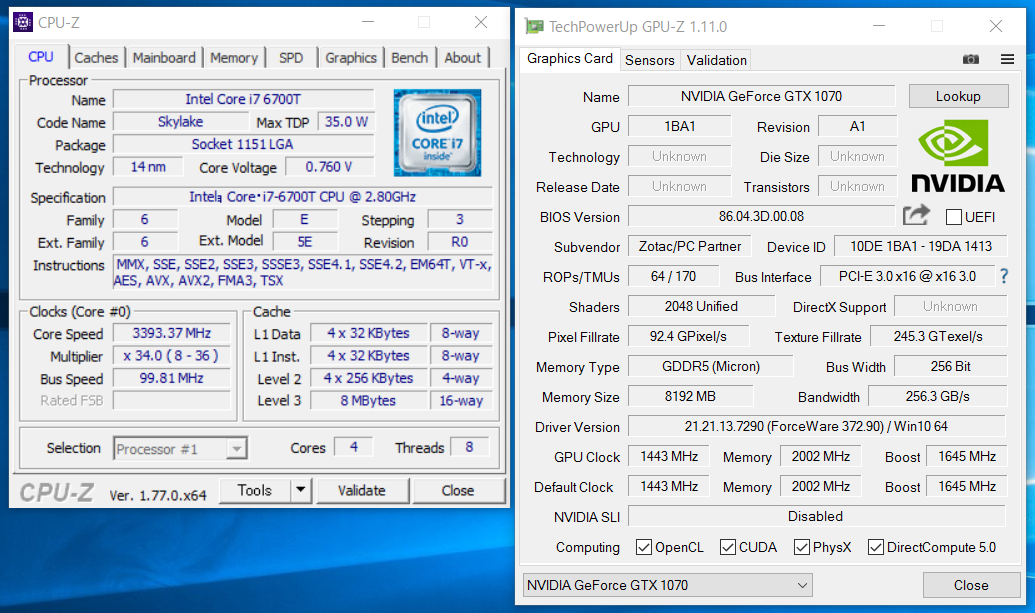Viewport: 1035px width, 613px height.
Task: Disable the CUDA checkbox
Action: 728,547
